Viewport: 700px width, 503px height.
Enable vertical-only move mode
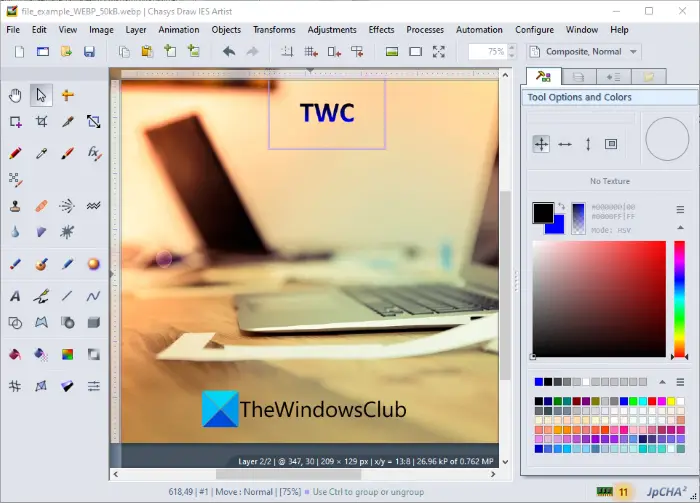[588, 144]
